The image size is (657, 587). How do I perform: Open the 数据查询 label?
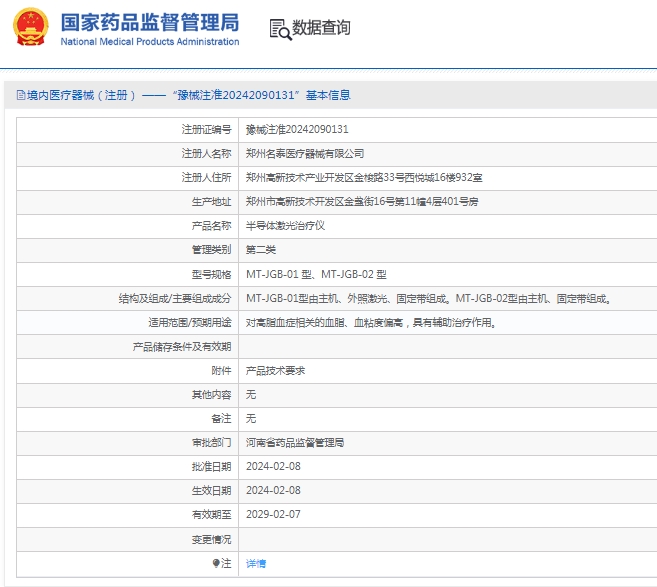pyautogui.click(x=321, y=28)
